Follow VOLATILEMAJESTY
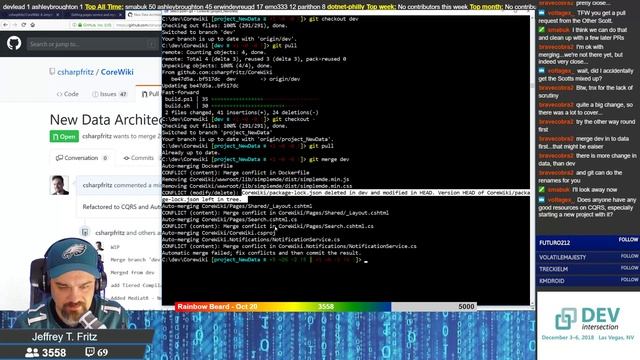The image size is (640, 360). pos(629,256)
